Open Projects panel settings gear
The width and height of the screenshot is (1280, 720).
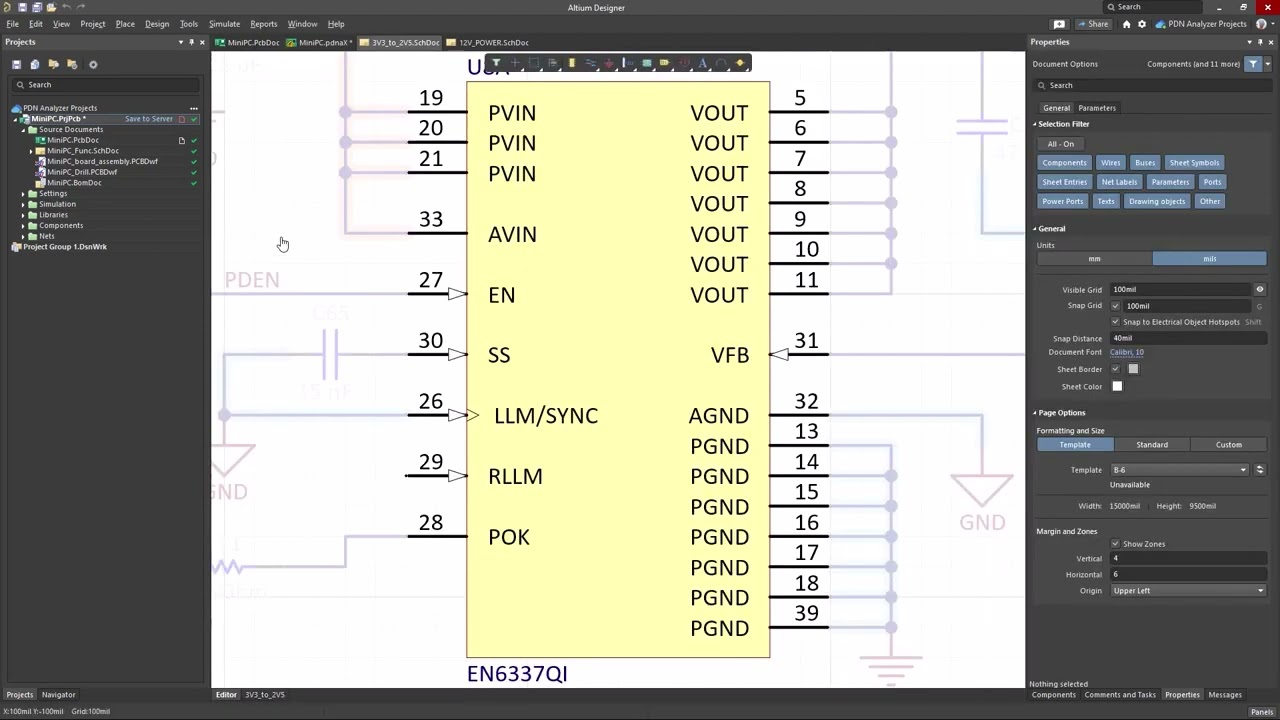(93, 64)
